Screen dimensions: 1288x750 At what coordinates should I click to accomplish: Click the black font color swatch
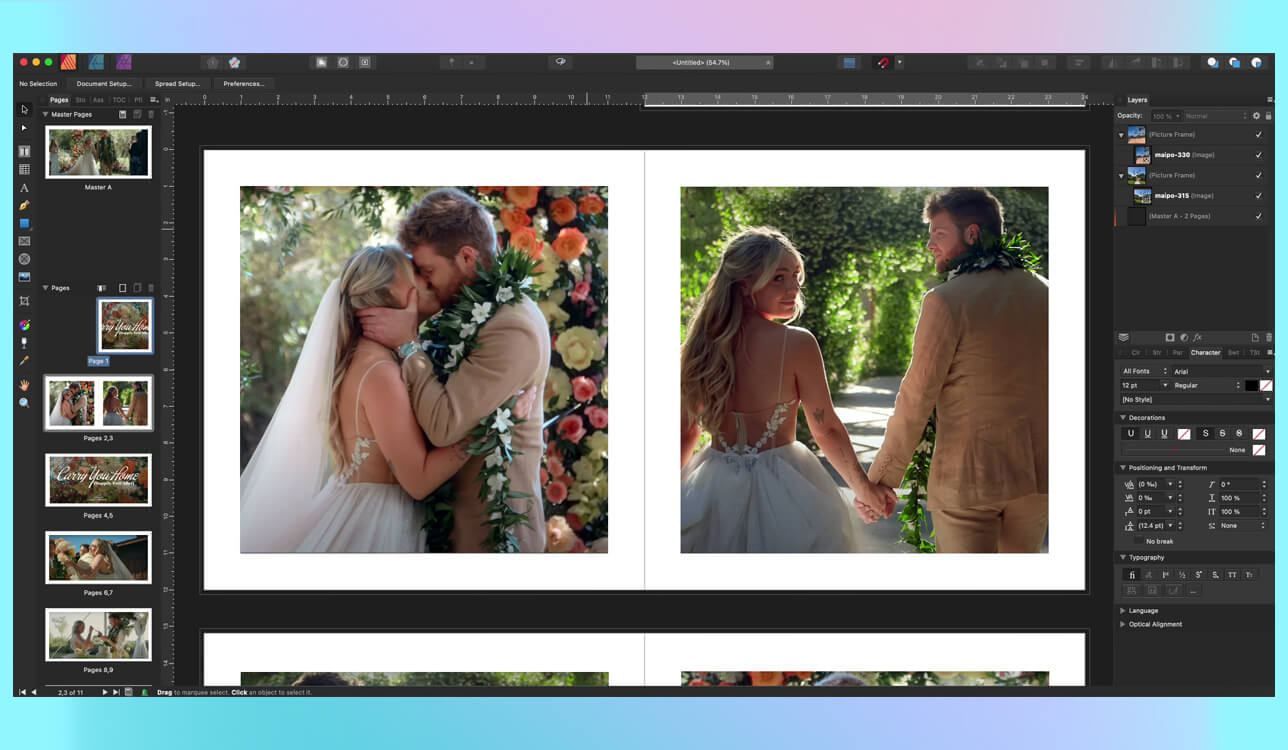(1252, 386)
